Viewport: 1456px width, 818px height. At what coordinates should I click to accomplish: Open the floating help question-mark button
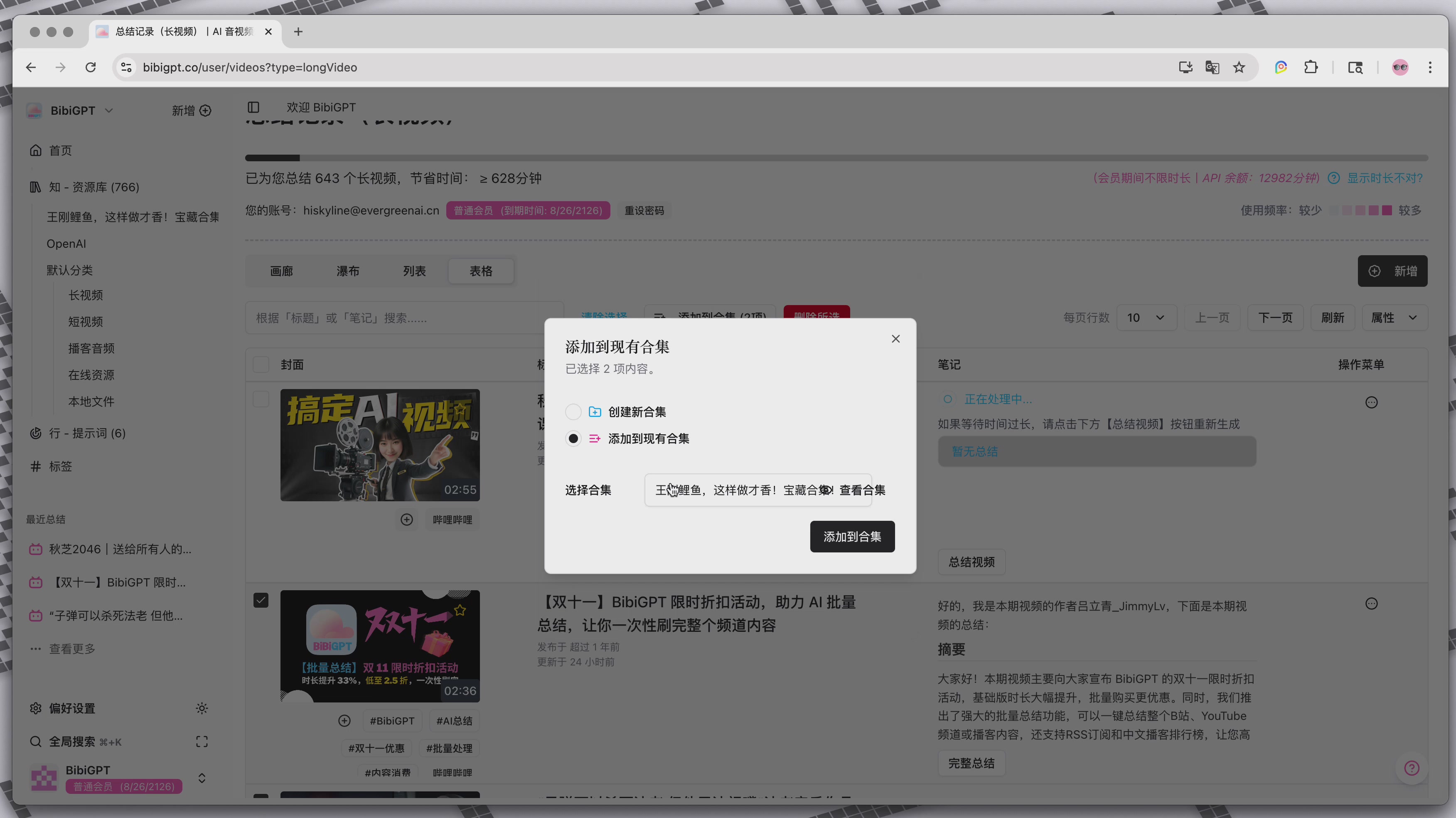1412,768
